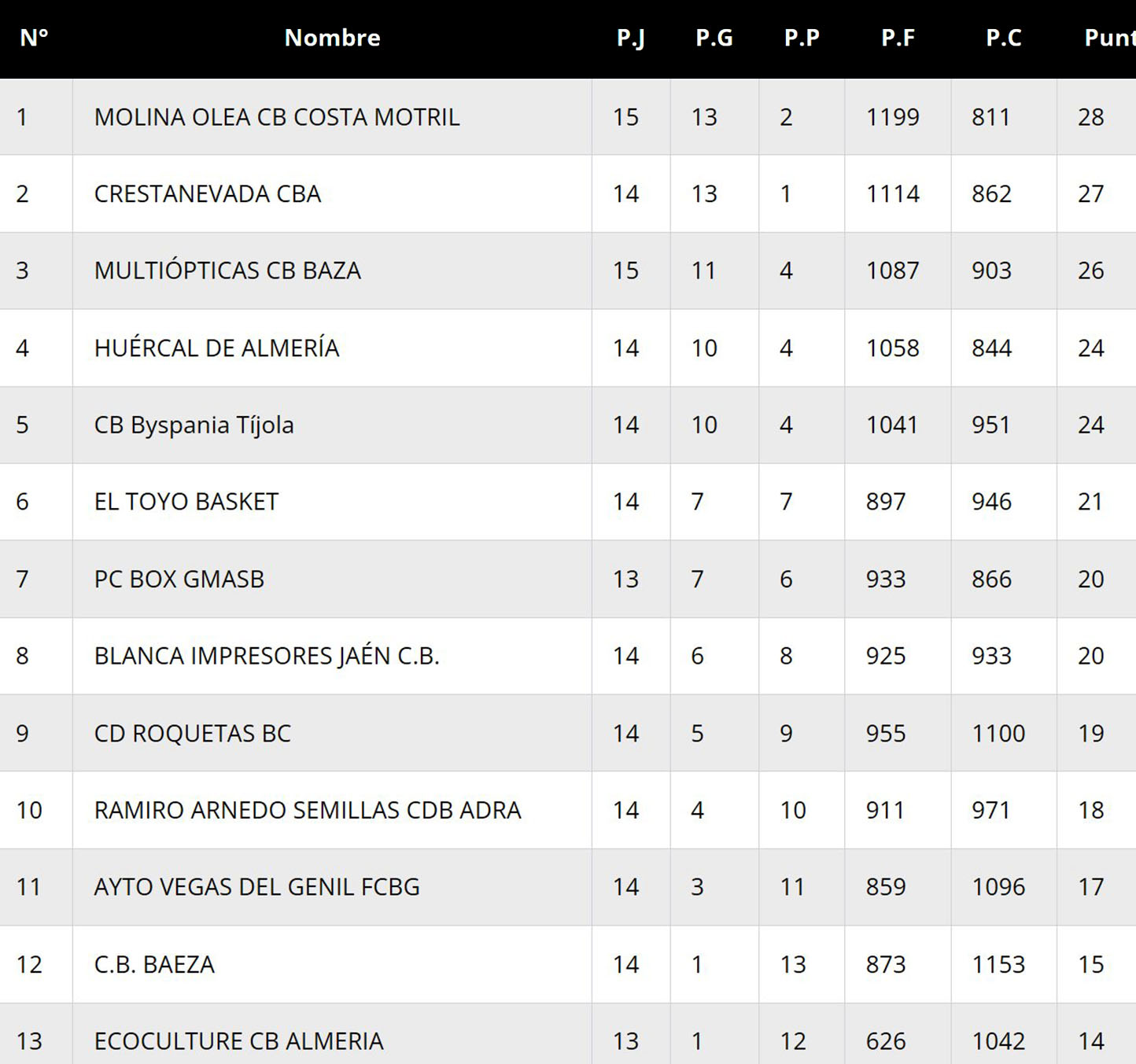Click the N° column header

(34, 38)
